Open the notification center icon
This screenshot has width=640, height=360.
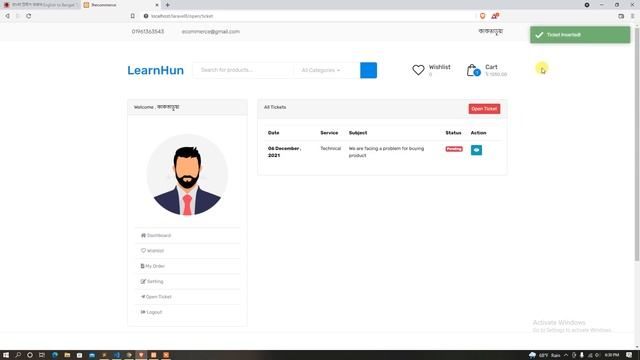pyautogui.click(x=629, y=355)
